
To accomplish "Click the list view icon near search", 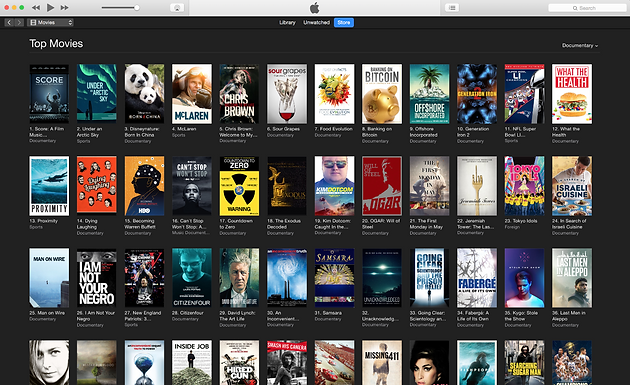I will coord(452,8).
